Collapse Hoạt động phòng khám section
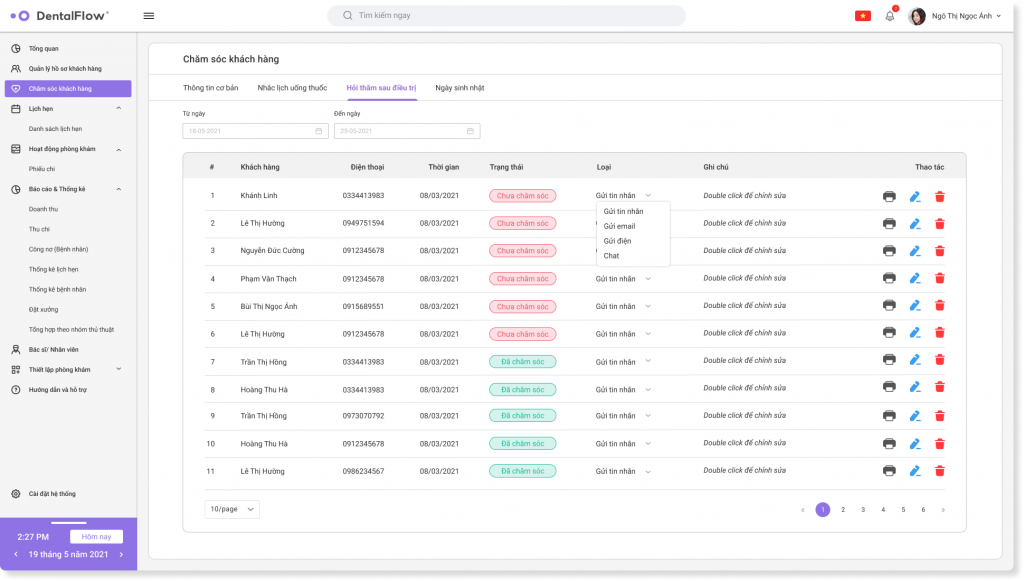Image resolution: width=1024 pixels, height=581 pixels. point(119,149)
